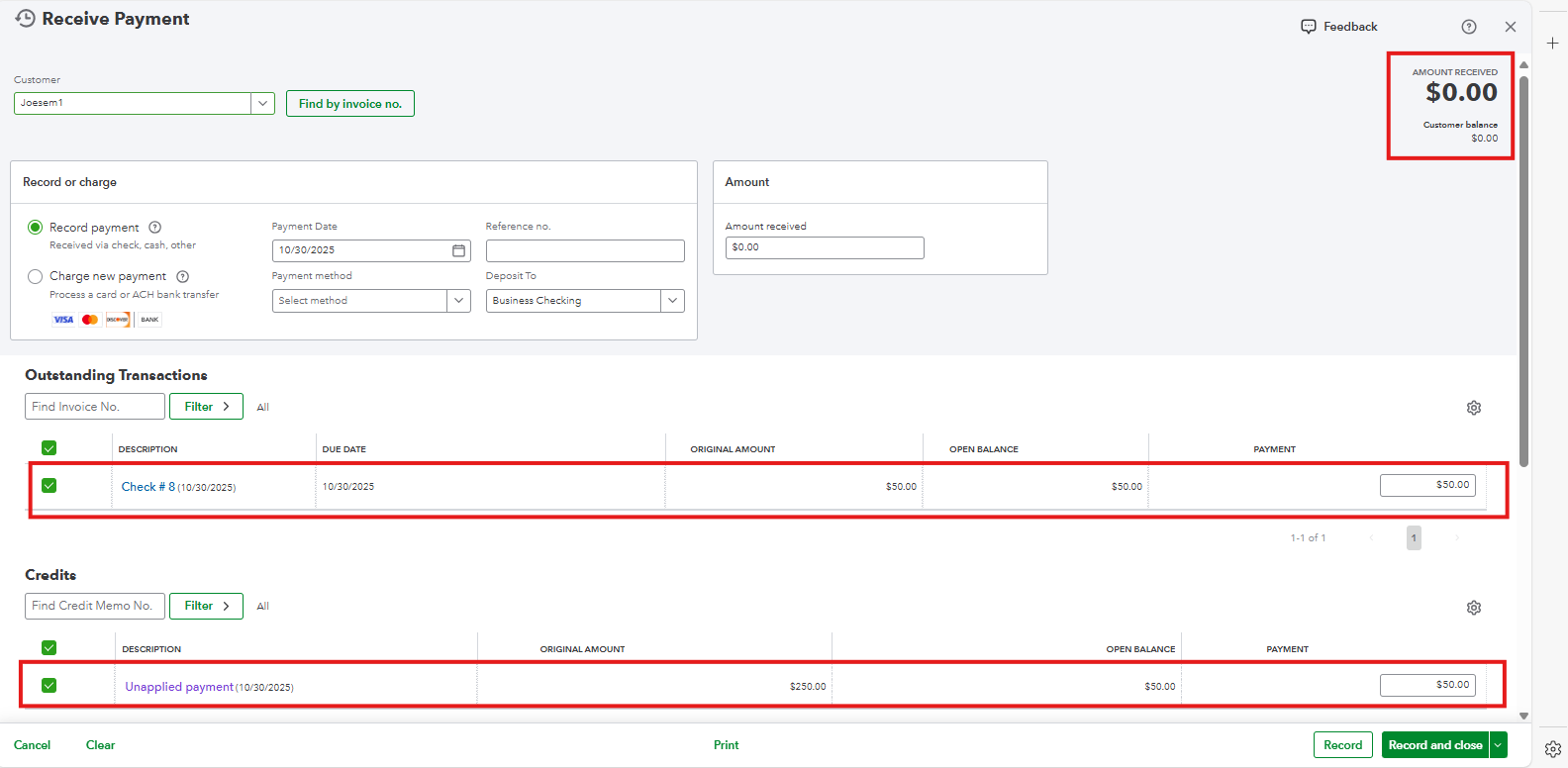
Task: Uncheck the Unapplied payment credit checkbox
Action: (x=49, y=686)
